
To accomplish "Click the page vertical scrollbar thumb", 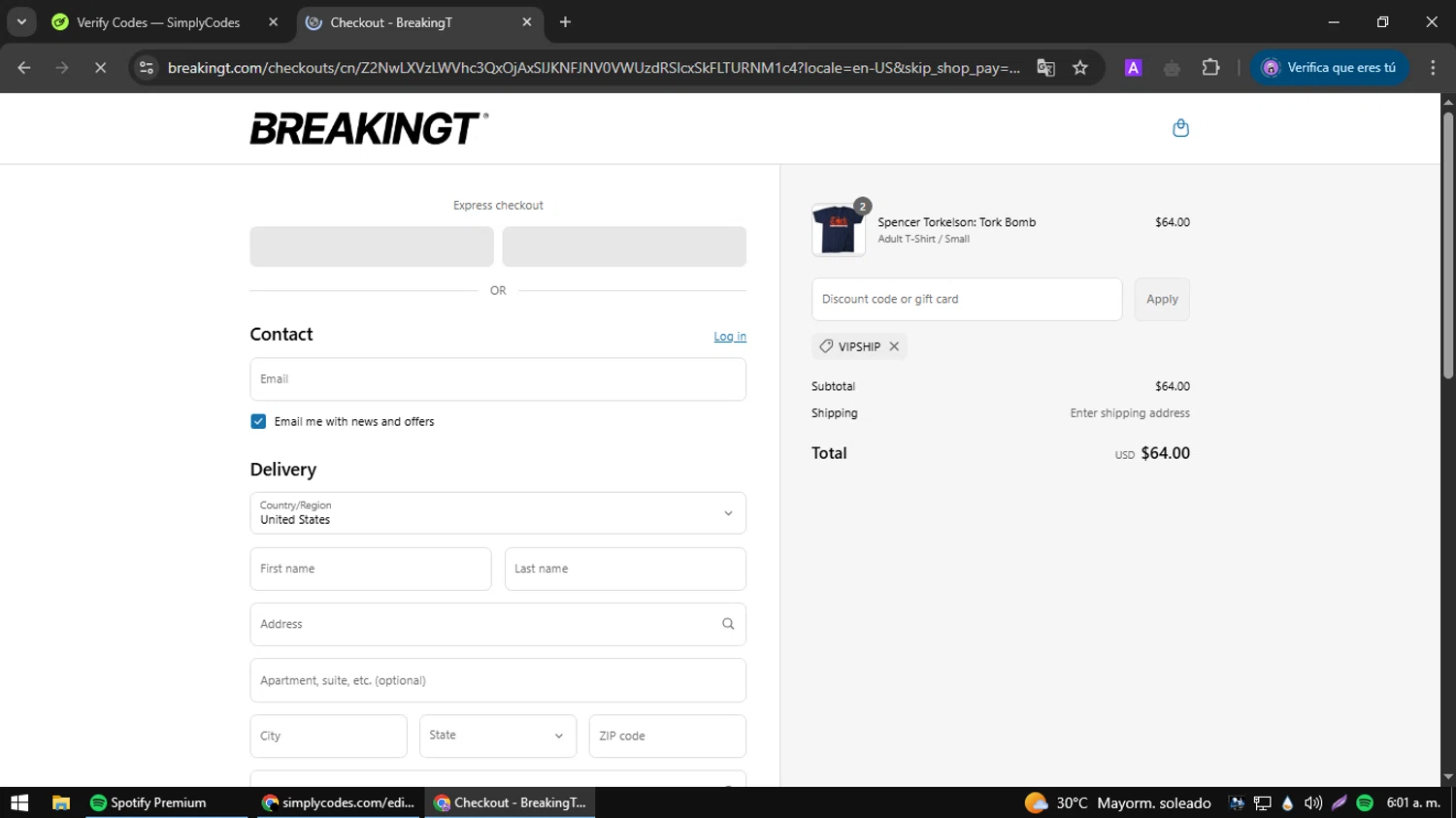I will 1447,245.
